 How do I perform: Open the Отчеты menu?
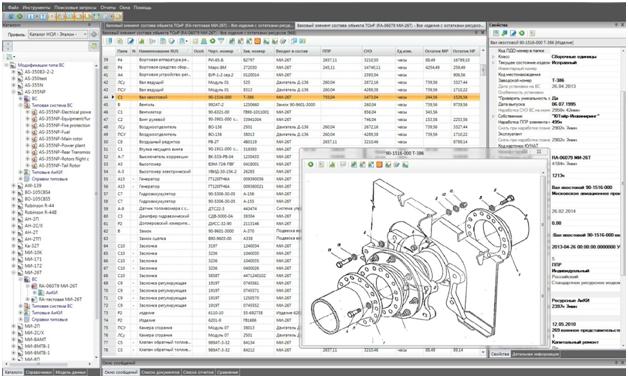pyautogui.click(x=108, y=8)
